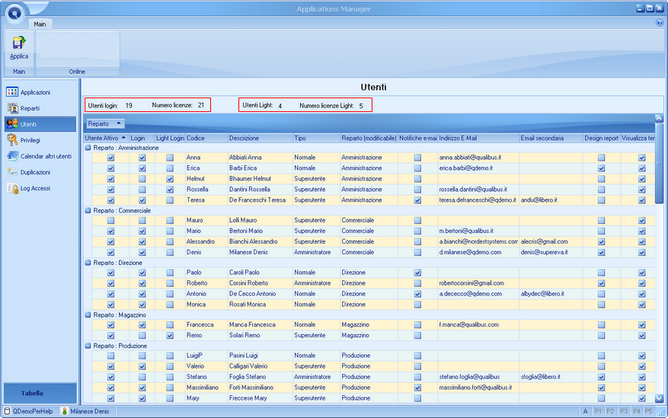Click the Email secondaria column header
The width and height of the screenshot is (668, 418).
tap(551, 138)
